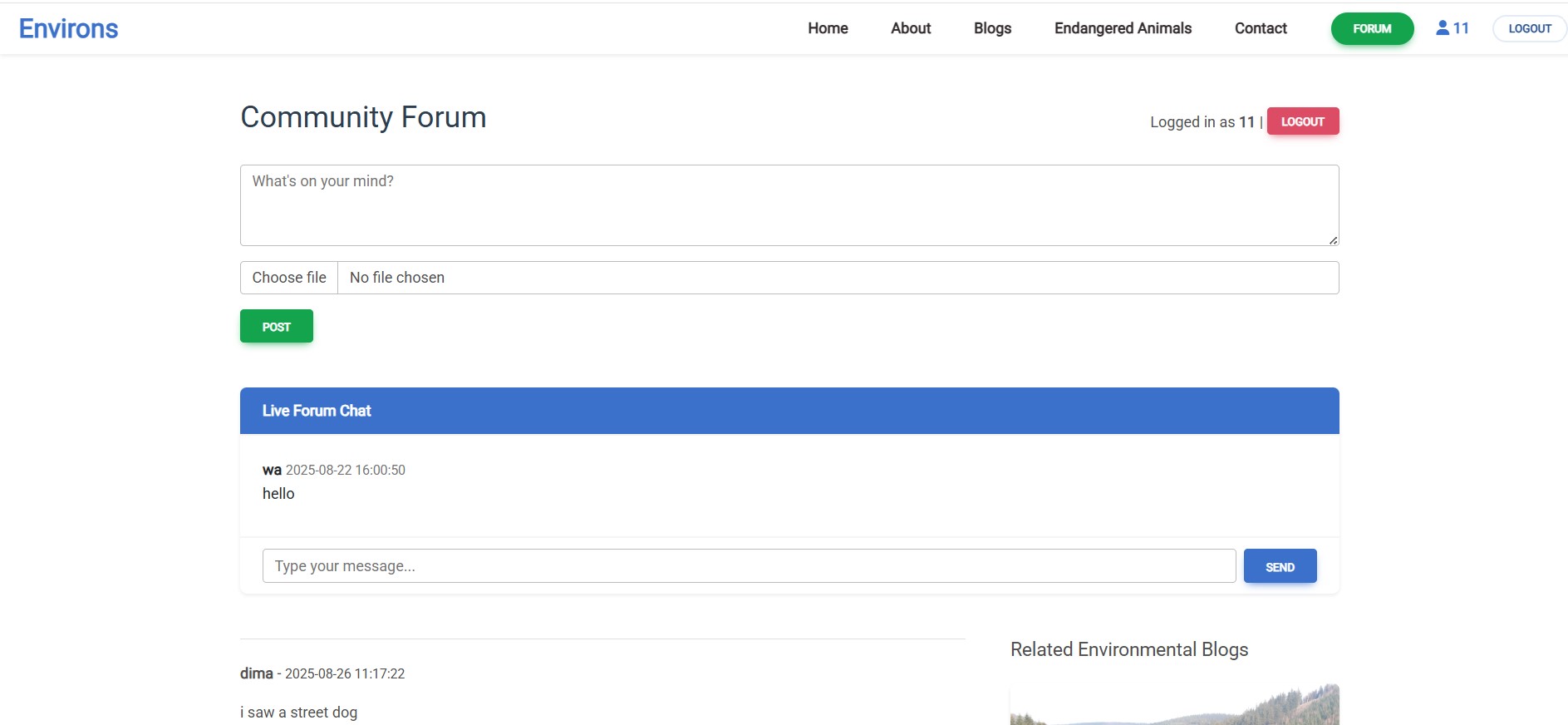Click the textarea resize handle
This screenshot has height=725, width=1568.
click(1333, 240)
